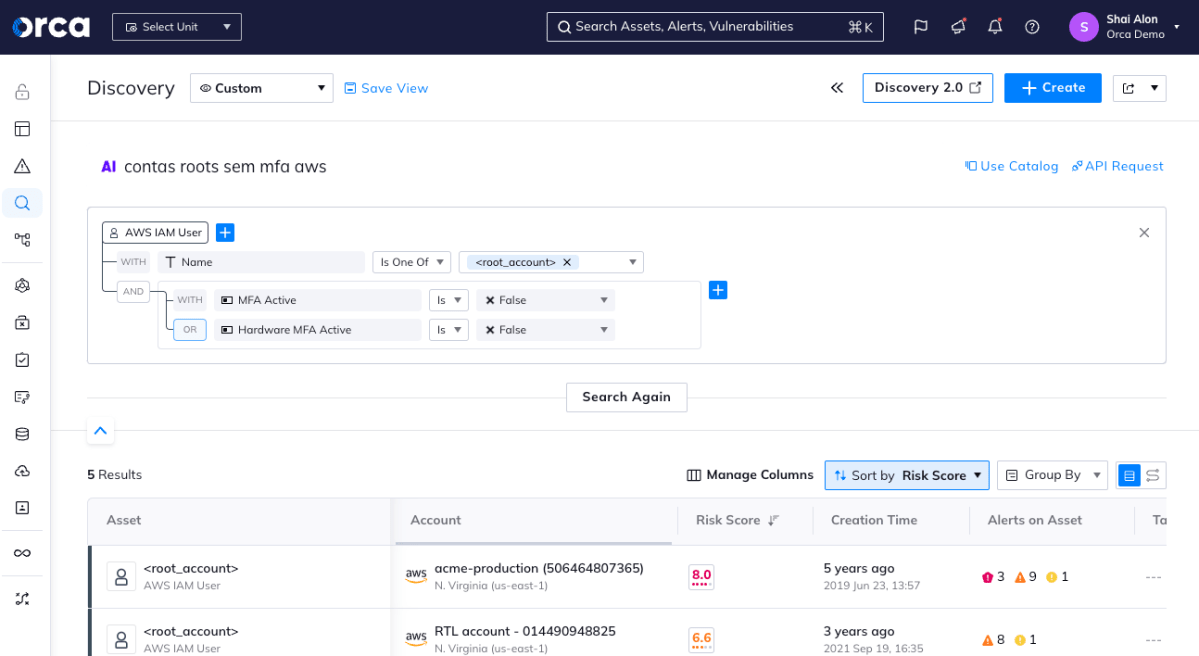Viewport: 1199px width, 656px height.
Task: Click the MFA Active attribute field
Action: tap(317, 300)
